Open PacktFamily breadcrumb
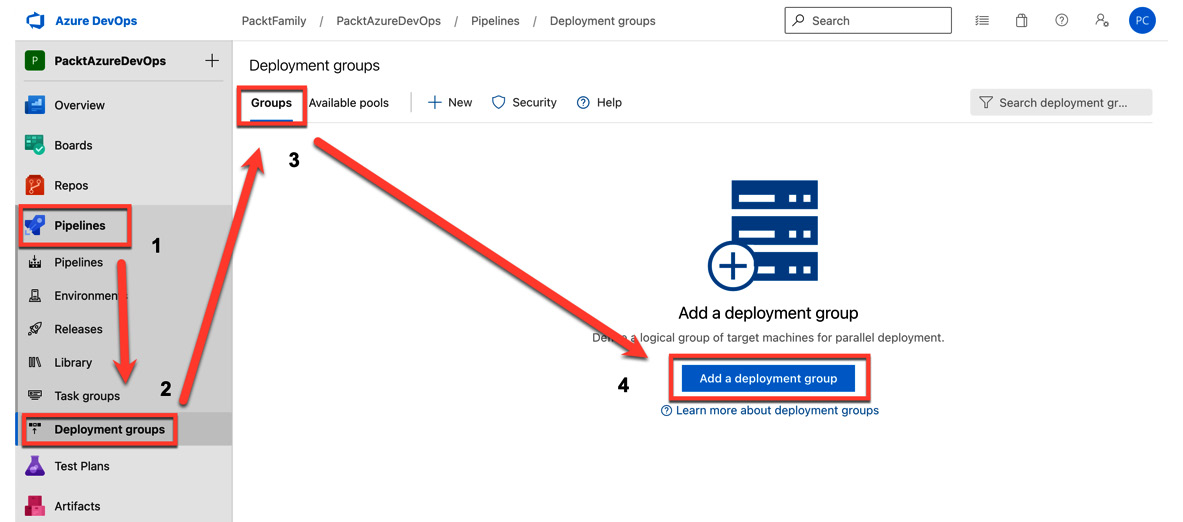 coord(274,21)
